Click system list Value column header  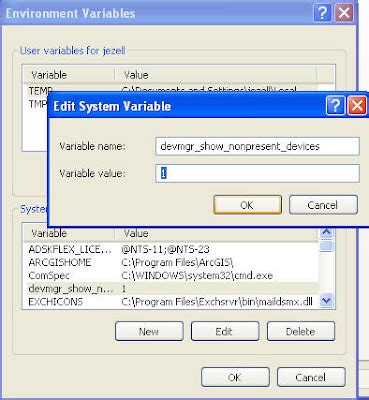point(217,233)
